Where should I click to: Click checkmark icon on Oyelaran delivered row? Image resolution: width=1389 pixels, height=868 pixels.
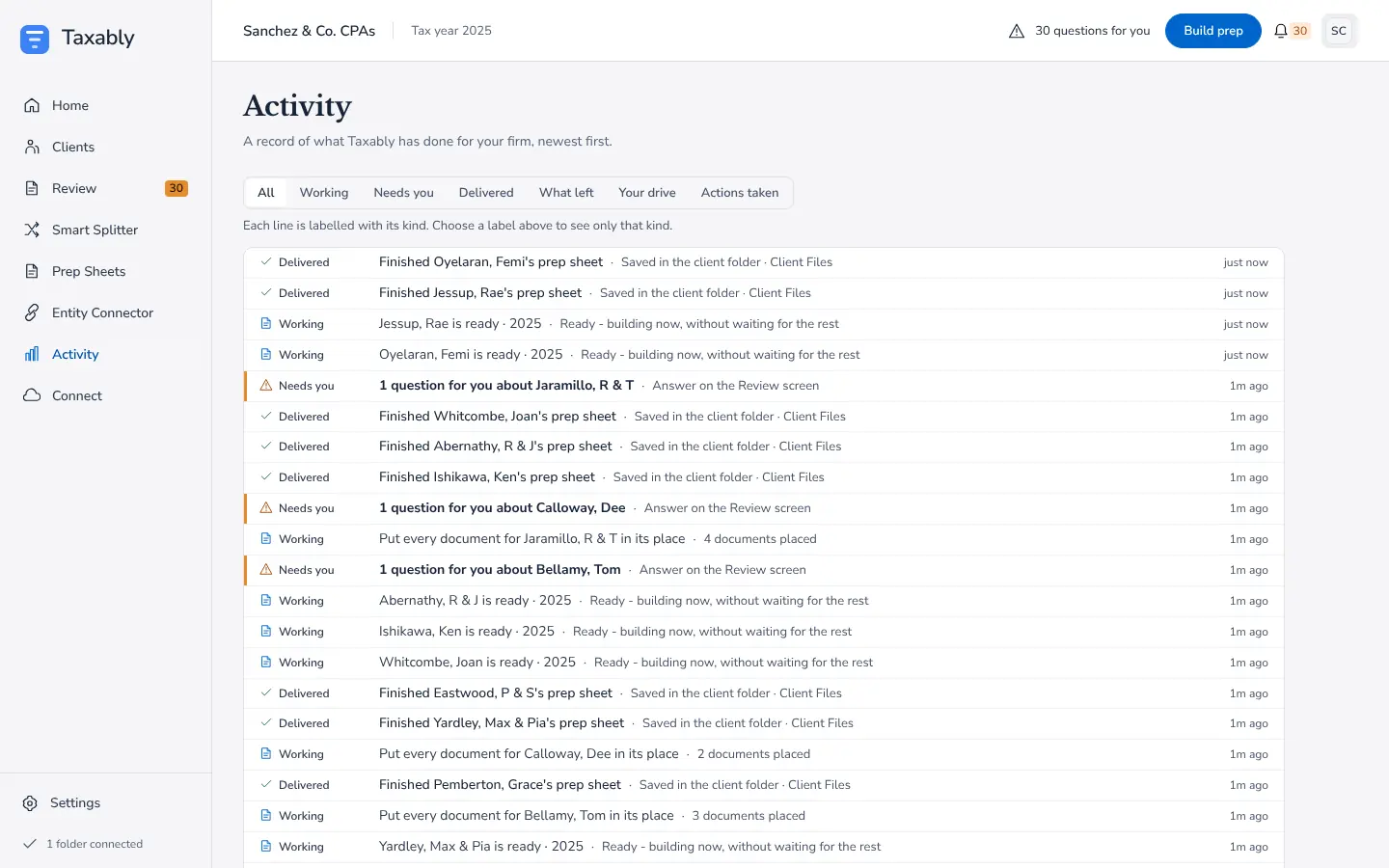266,261
